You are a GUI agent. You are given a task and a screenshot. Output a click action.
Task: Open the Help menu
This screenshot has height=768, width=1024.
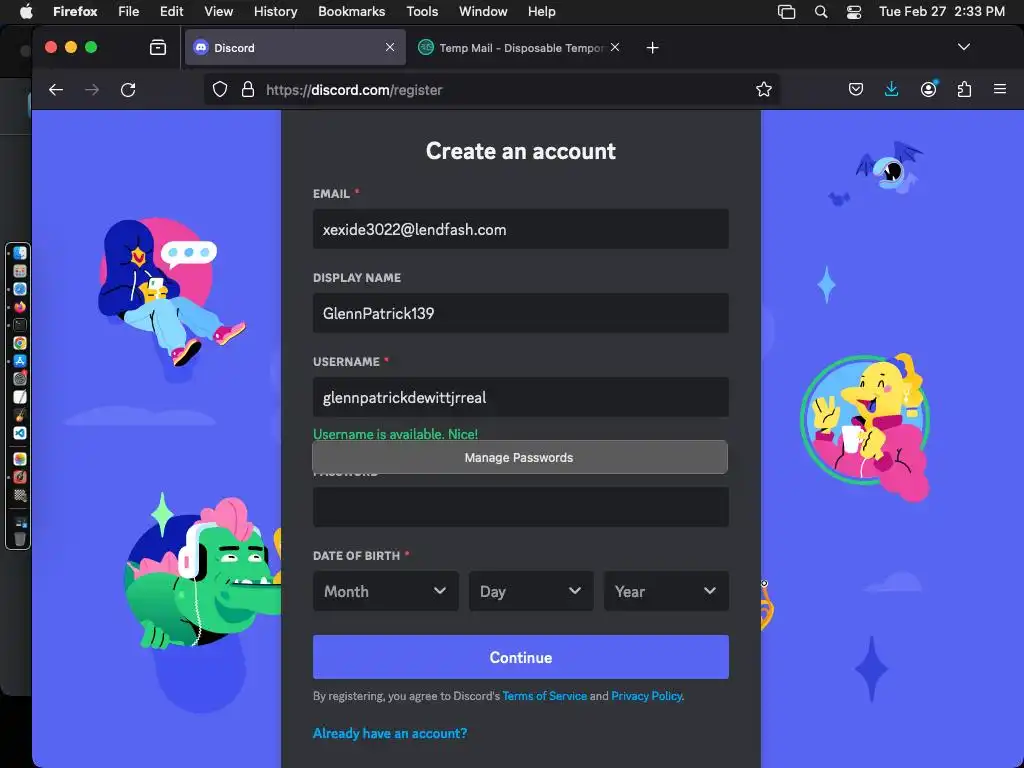(541, 12)
